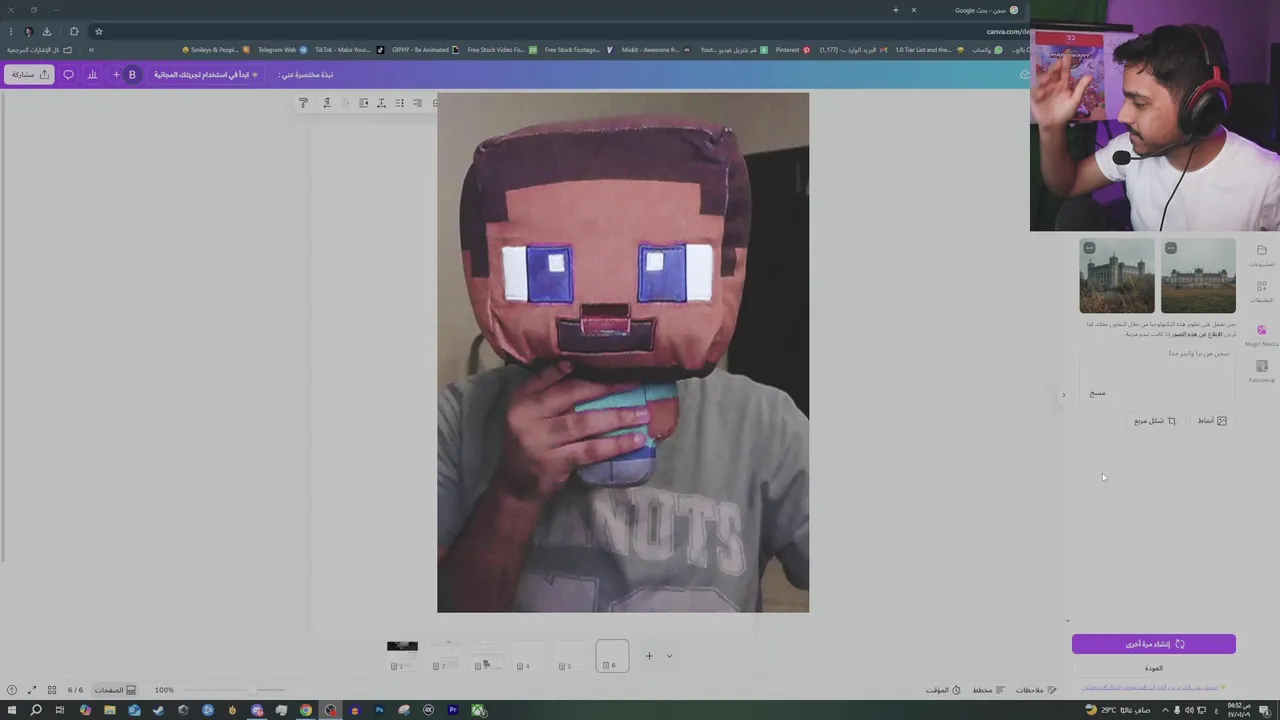Select page 6 thumbnail
This screenshot has width=1280, height=720.
pos(612,655)
